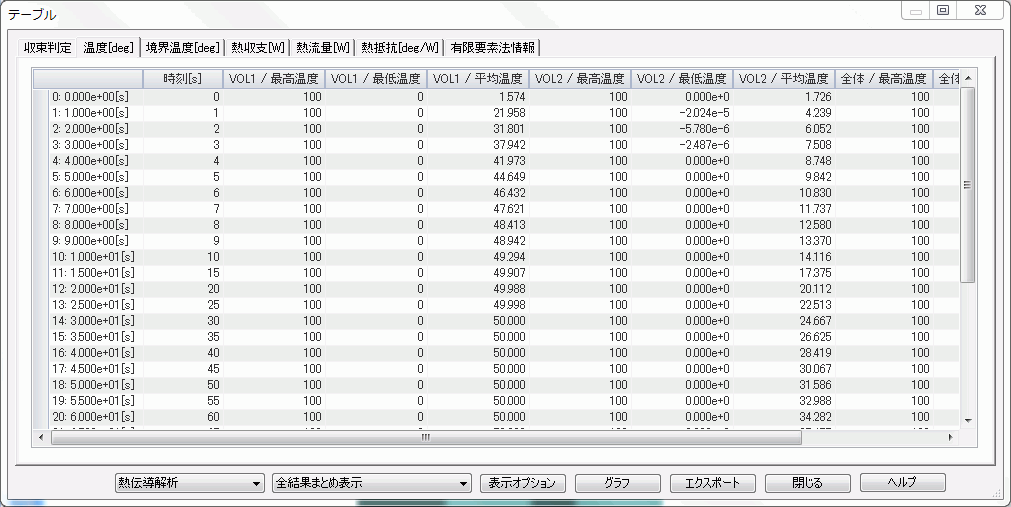Click the 時刻[s] column header
Viewport: 1011px width, 507px height.
tap(183, 79)
